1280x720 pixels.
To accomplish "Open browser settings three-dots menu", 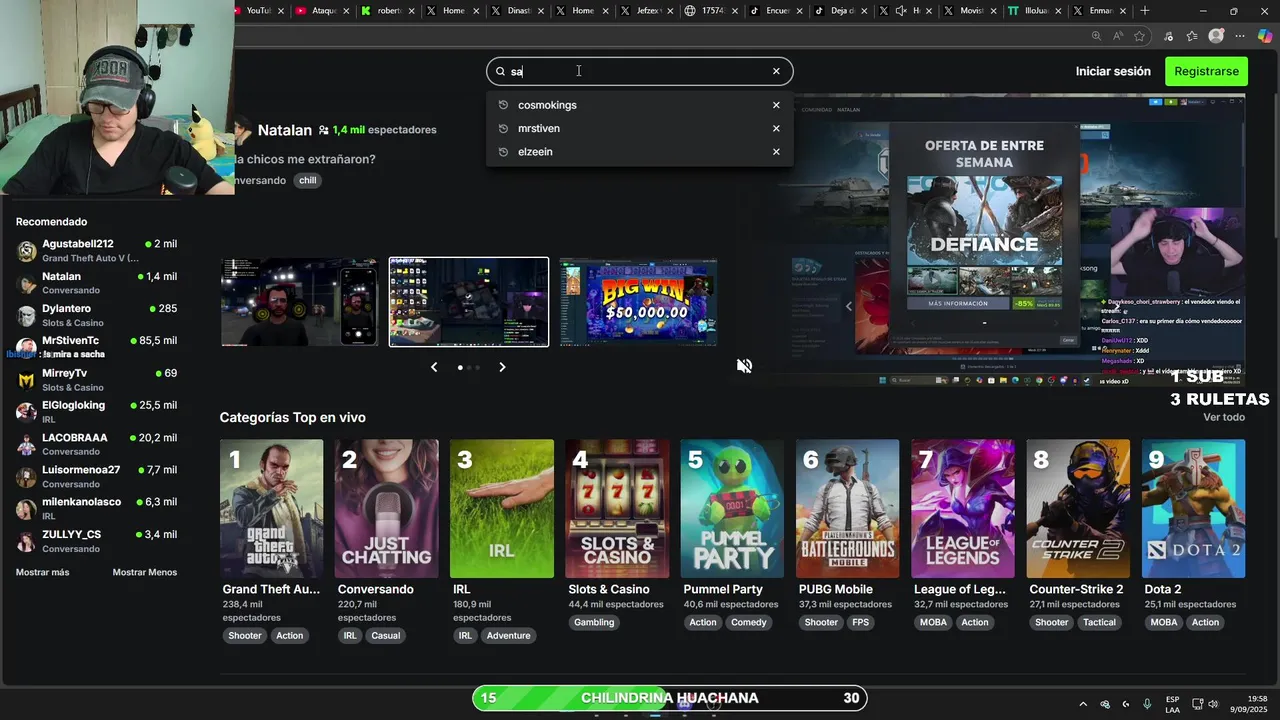I will click(x=1240, y=36).
